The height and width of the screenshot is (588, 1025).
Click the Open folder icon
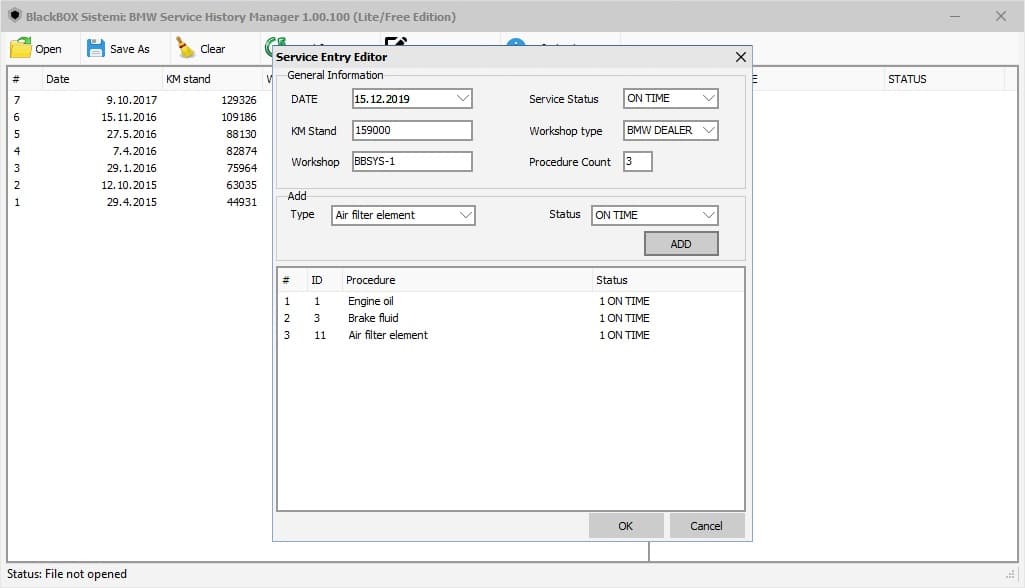click(21, 48)
